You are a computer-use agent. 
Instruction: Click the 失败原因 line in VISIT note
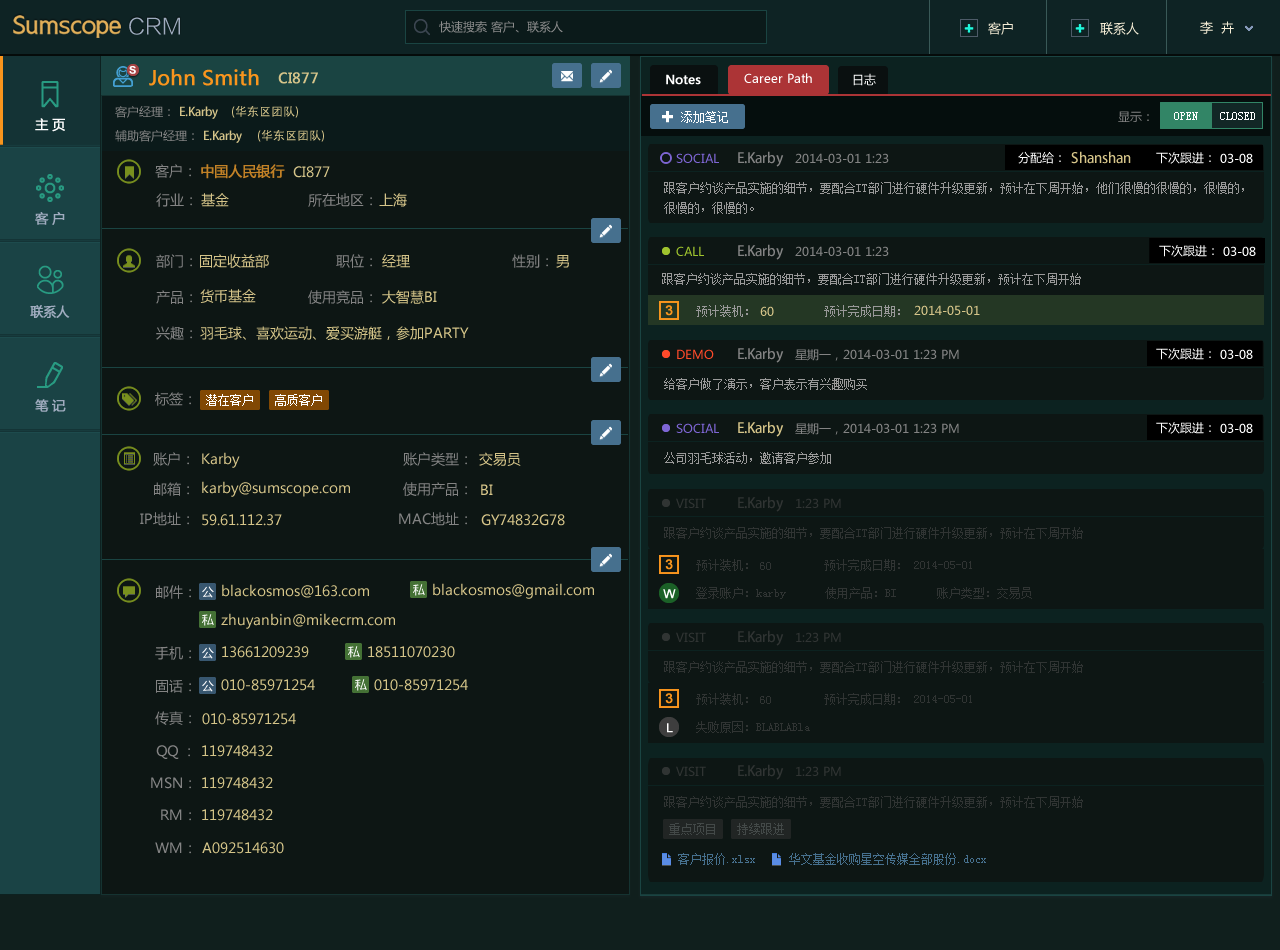753,728
